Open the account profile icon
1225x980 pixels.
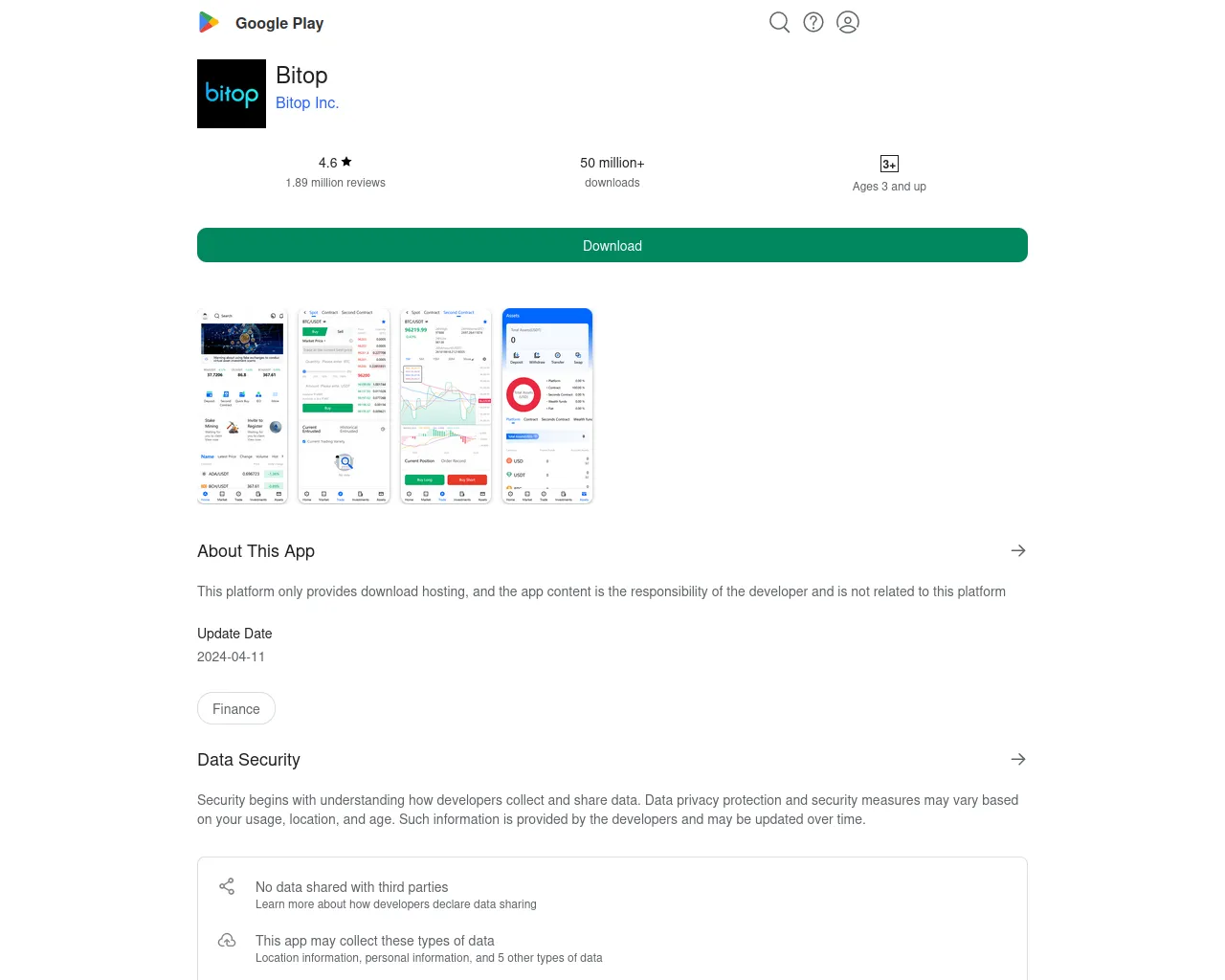[x=848, y=22]
